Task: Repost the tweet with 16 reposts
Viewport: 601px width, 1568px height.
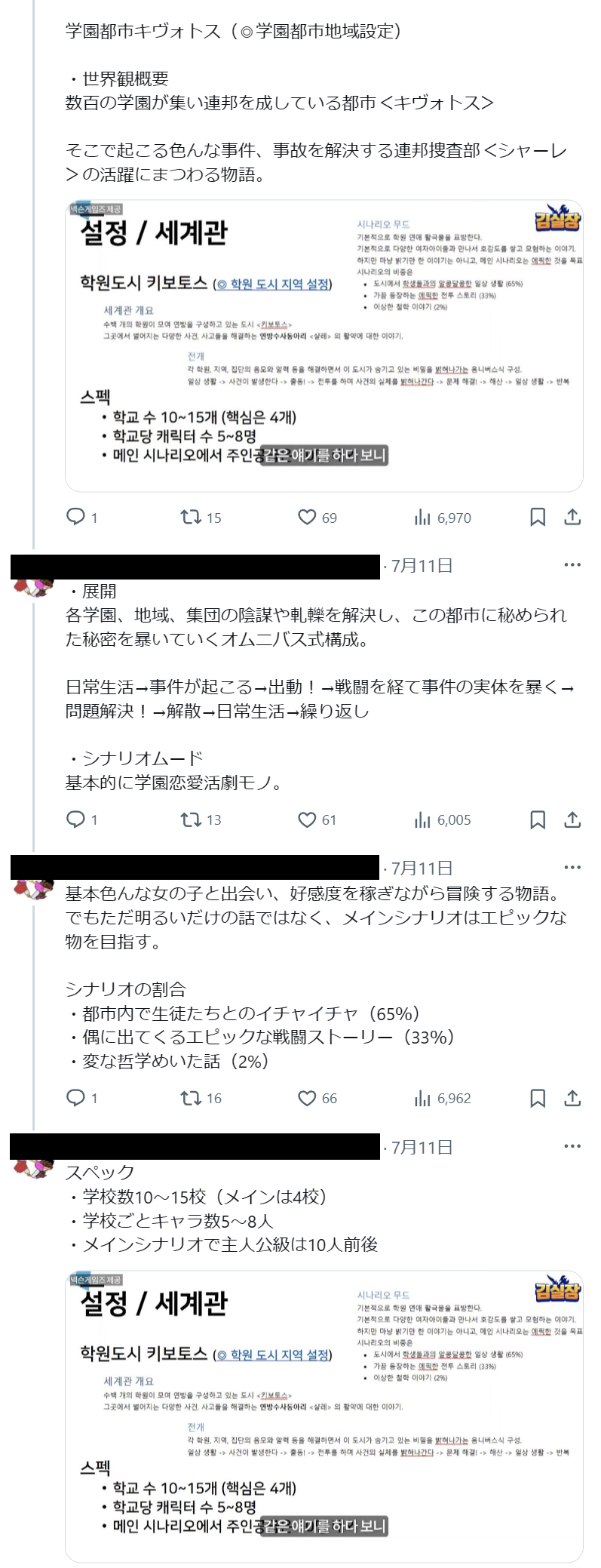Action: click(x=191, y=1098)
